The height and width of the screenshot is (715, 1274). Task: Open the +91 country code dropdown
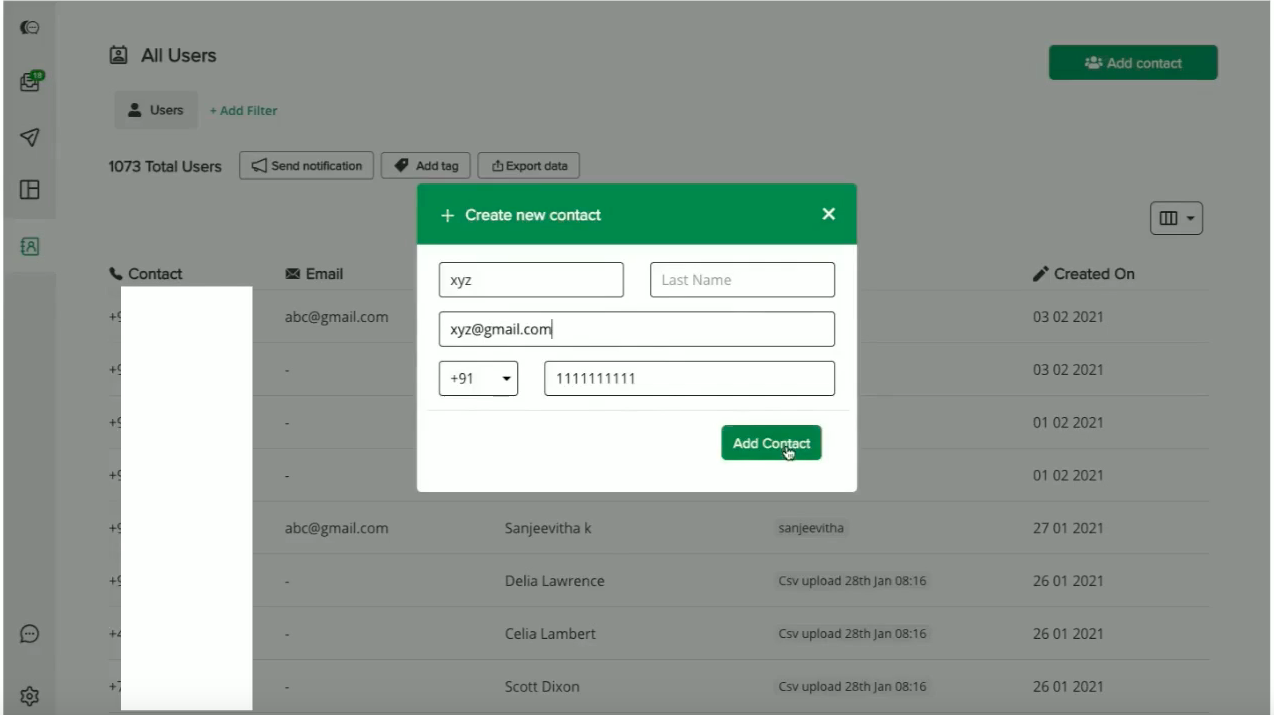coord(478,378)
